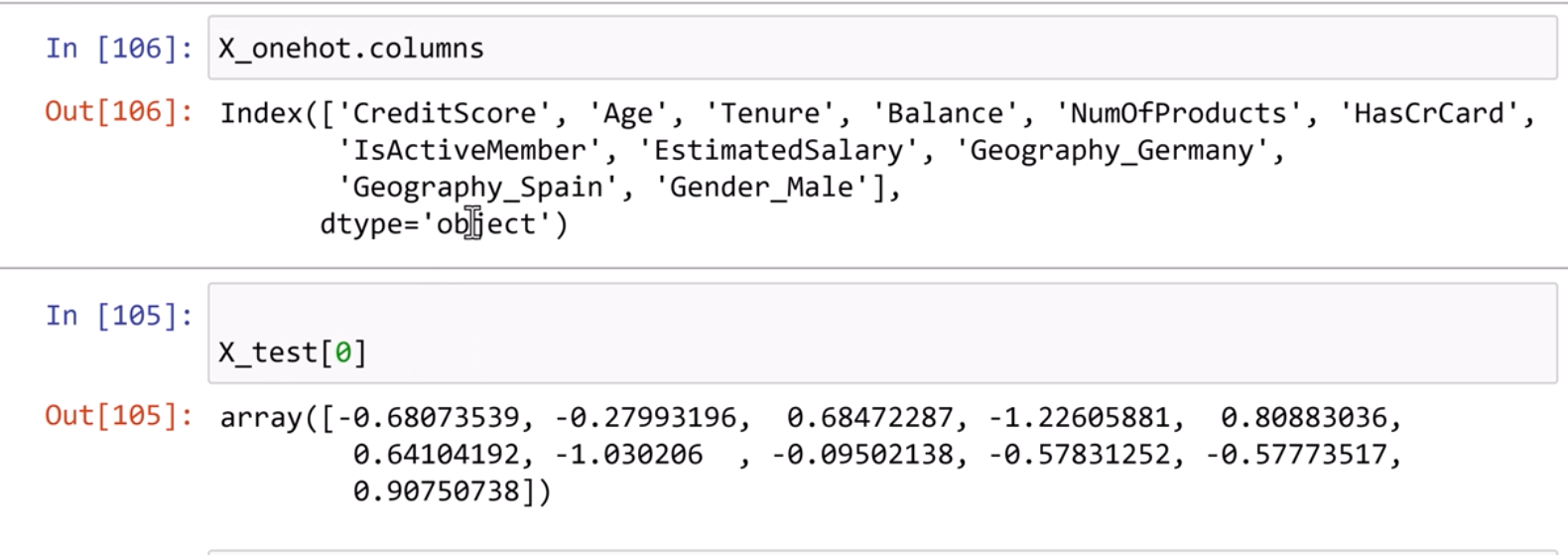Select the In [106] cell prompt

click(119, 48)
